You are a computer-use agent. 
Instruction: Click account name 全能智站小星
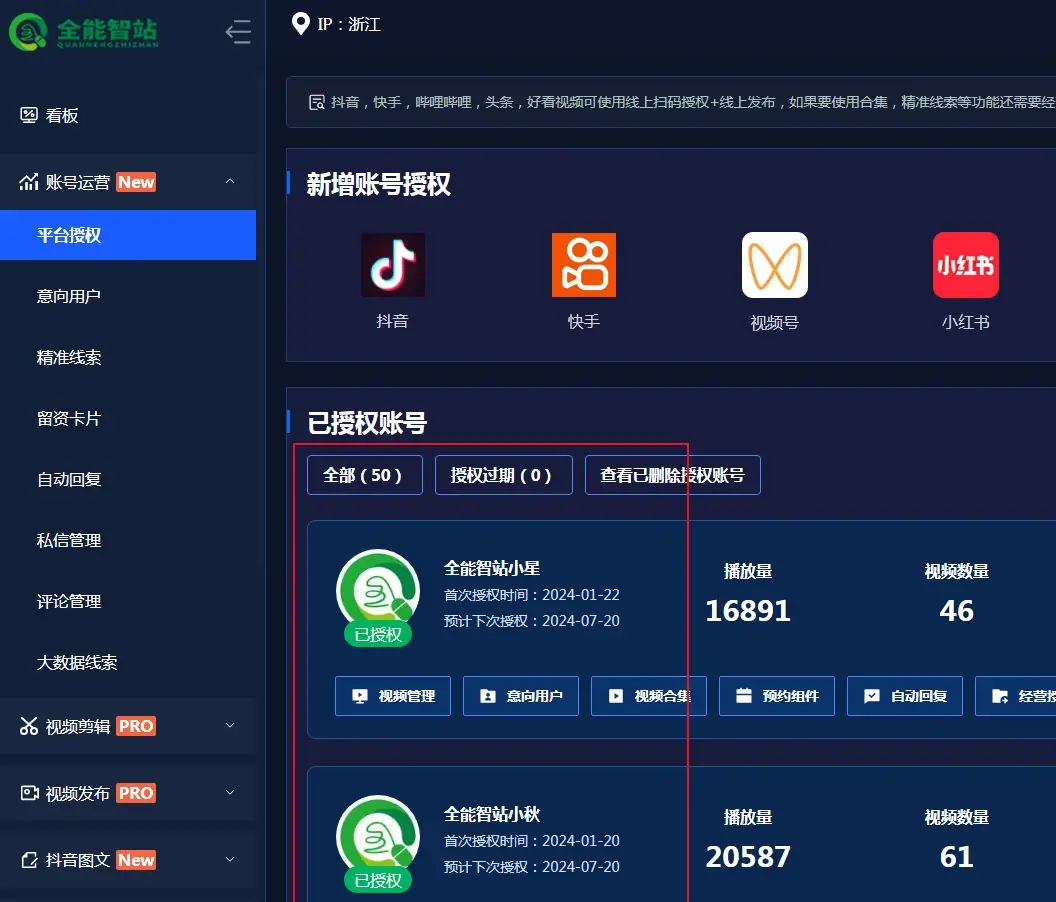point(492,569)
